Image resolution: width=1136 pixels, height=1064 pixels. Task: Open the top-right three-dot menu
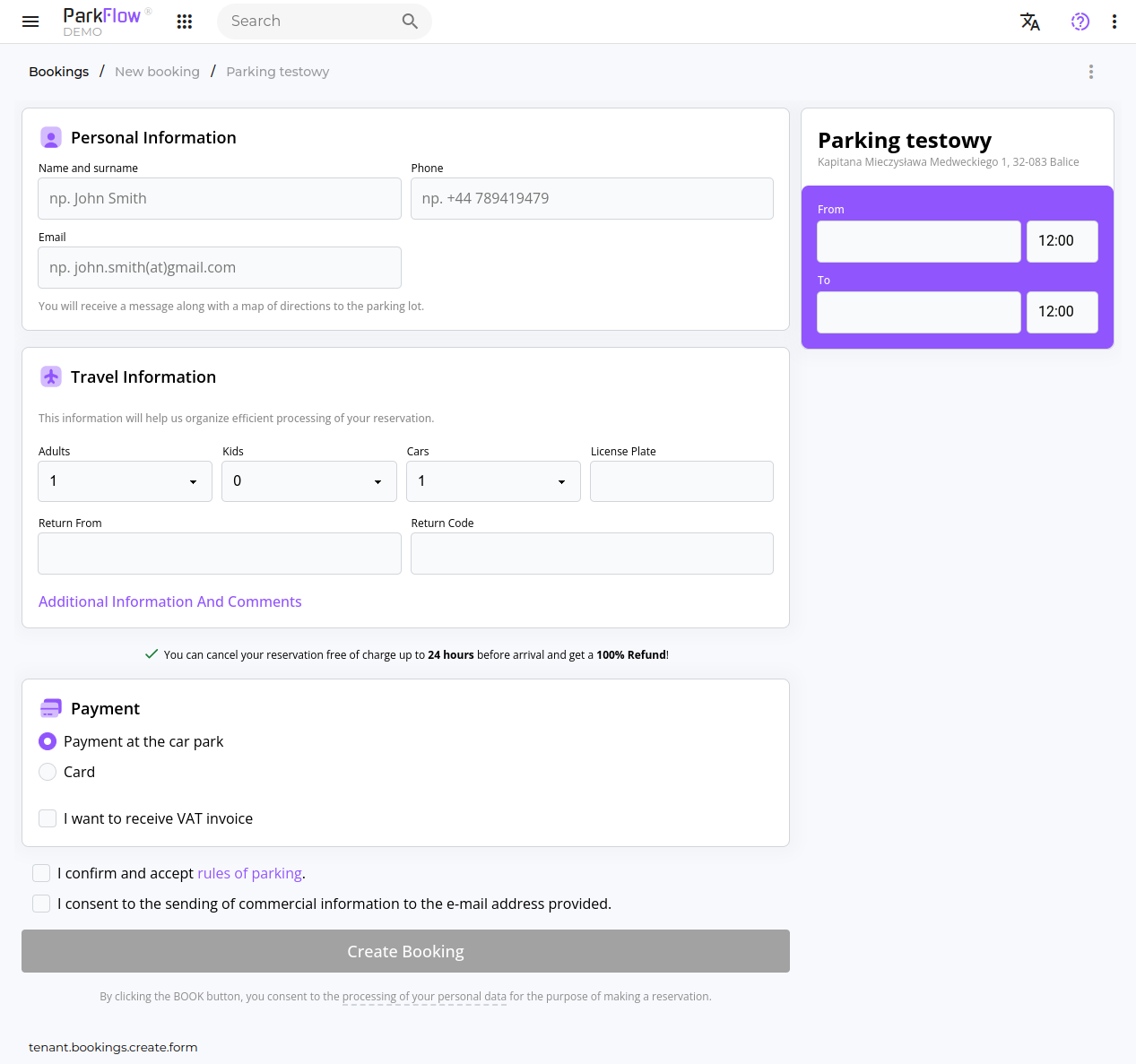click(x=1114, y=21)
